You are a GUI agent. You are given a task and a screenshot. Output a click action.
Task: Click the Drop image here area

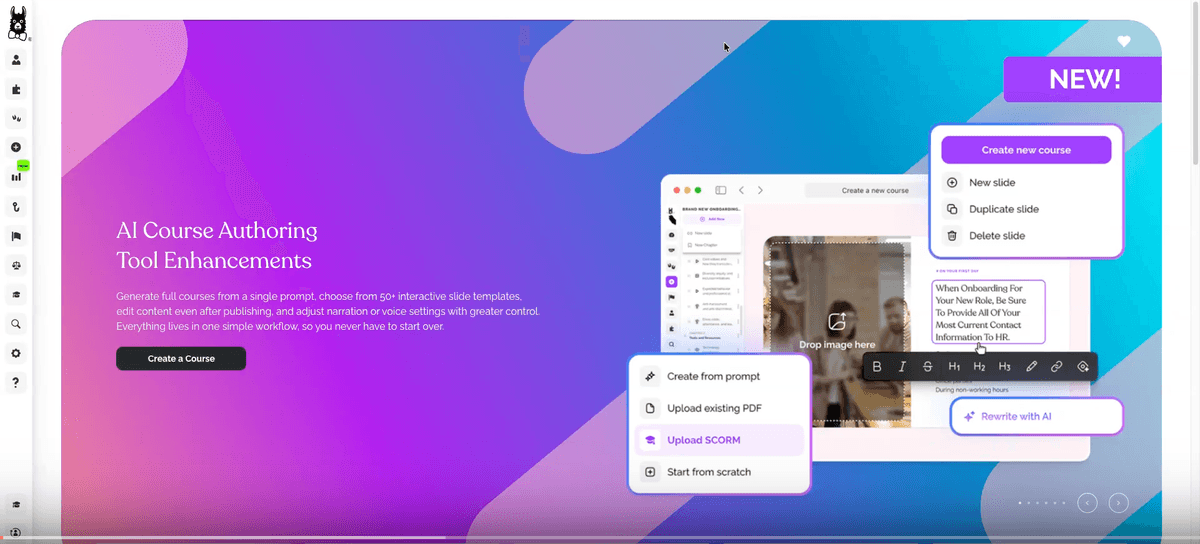(x=837, y=330)
